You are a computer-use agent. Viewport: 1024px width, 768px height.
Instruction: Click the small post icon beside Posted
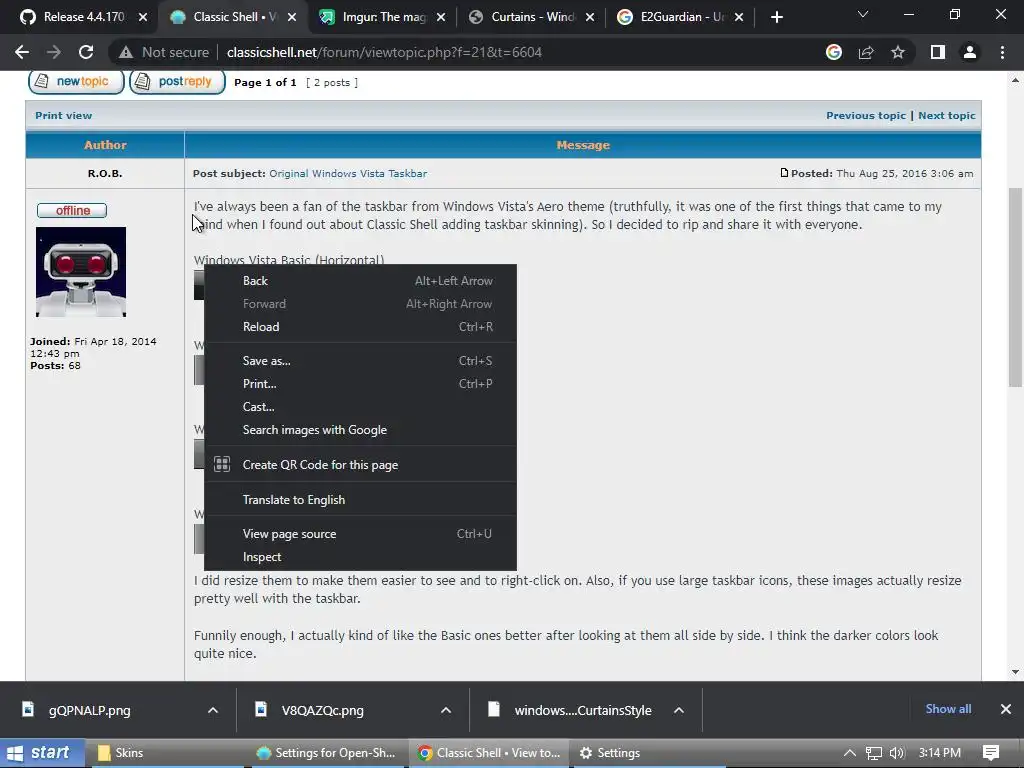[x=784, y=173]
